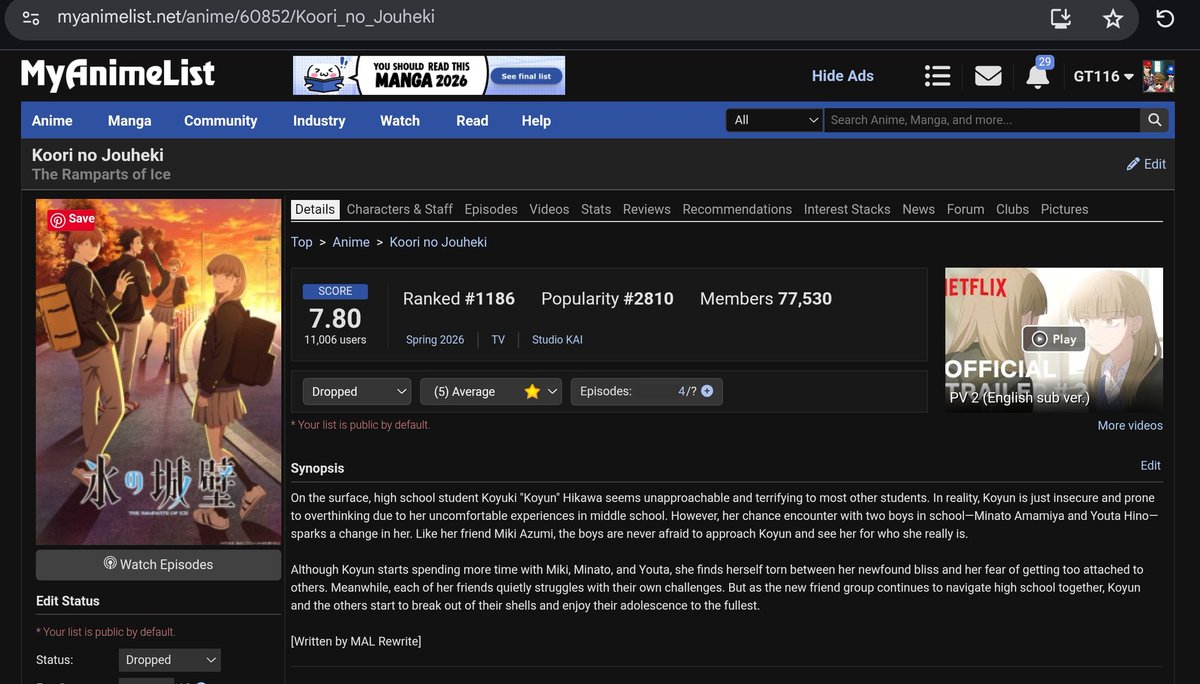Image resolution: width=1200 pixels, height=684 pixels.
Task: Switch to the Clubs tab
Action: click(x=1012, y=209)
